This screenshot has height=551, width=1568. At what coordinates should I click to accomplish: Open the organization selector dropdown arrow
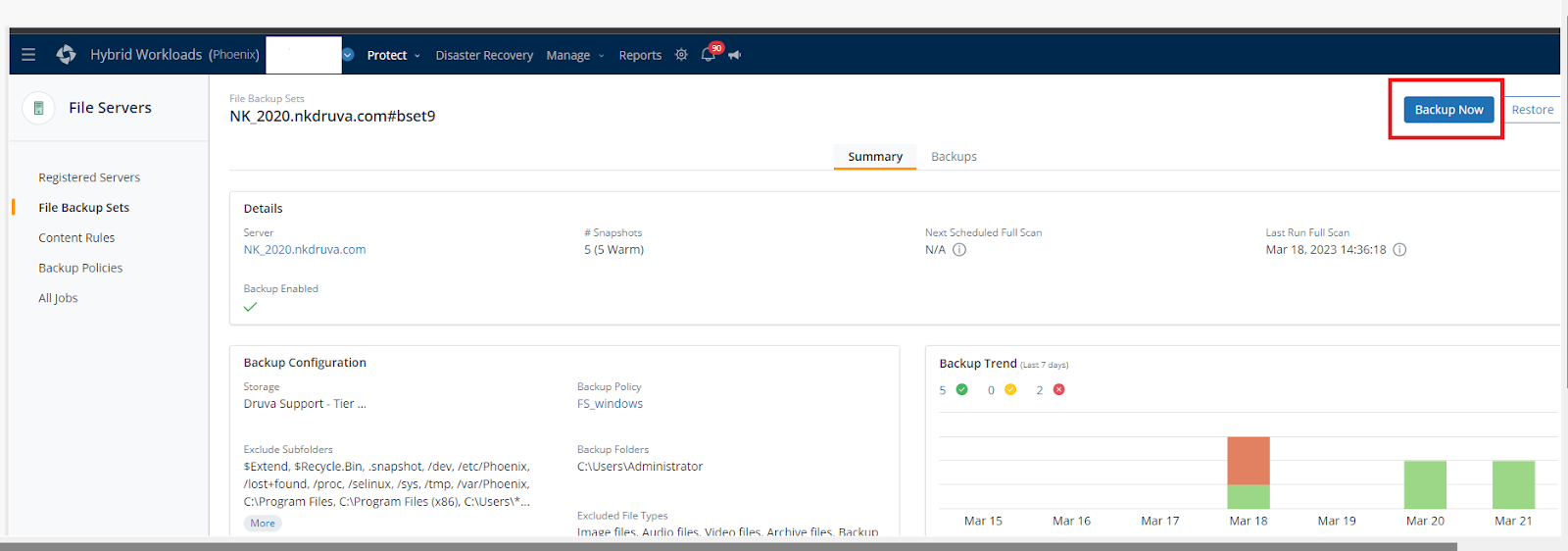coord(348,55)
